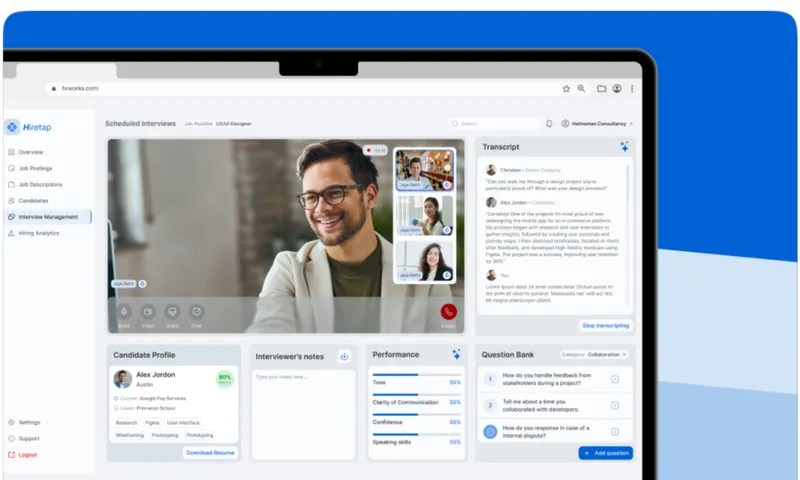800x480 pixels.
Task: Select the User Interface skill tag
Action: 183,423
